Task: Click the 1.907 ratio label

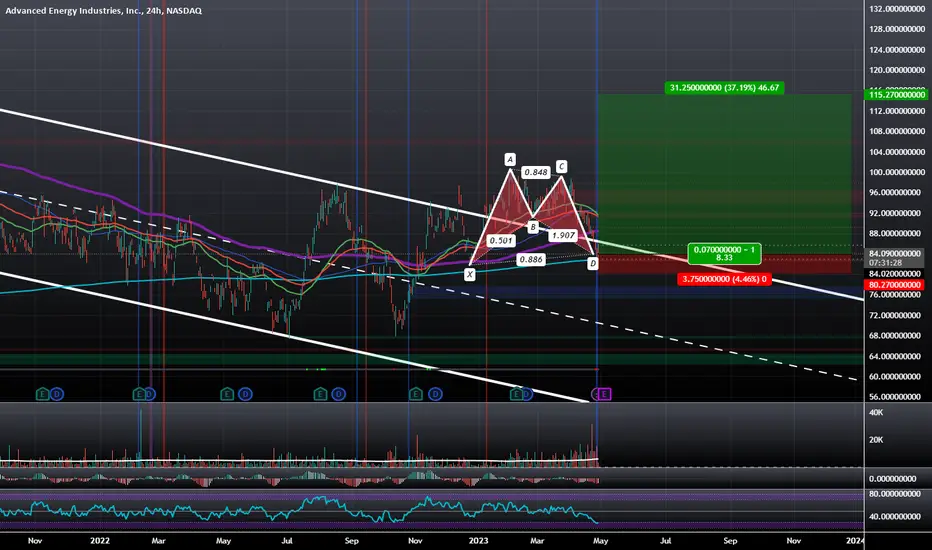Action: (563, 235)
